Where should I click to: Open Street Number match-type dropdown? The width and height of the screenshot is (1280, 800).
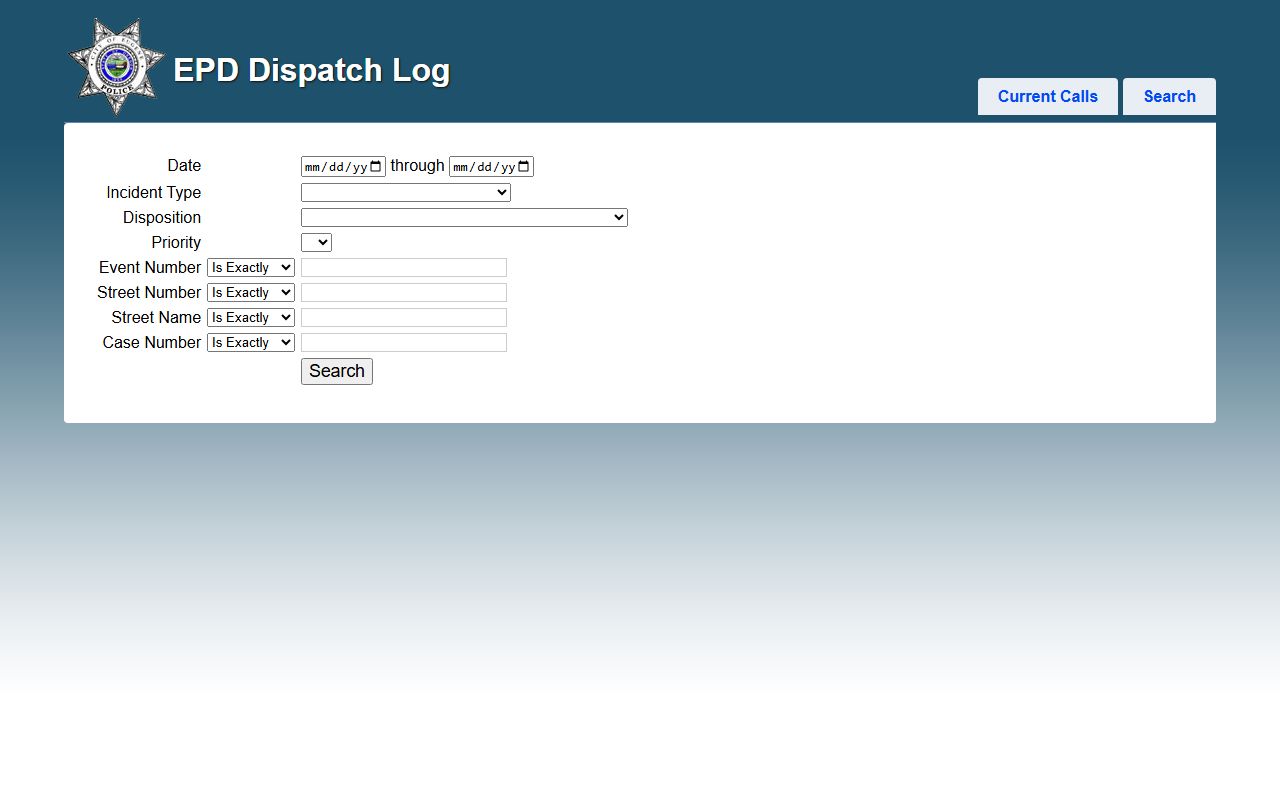(x=251, y=292)
